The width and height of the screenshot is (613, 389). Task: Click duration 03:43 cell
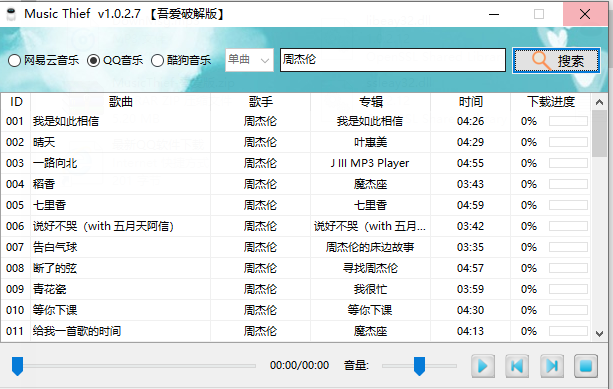point(470,184)
